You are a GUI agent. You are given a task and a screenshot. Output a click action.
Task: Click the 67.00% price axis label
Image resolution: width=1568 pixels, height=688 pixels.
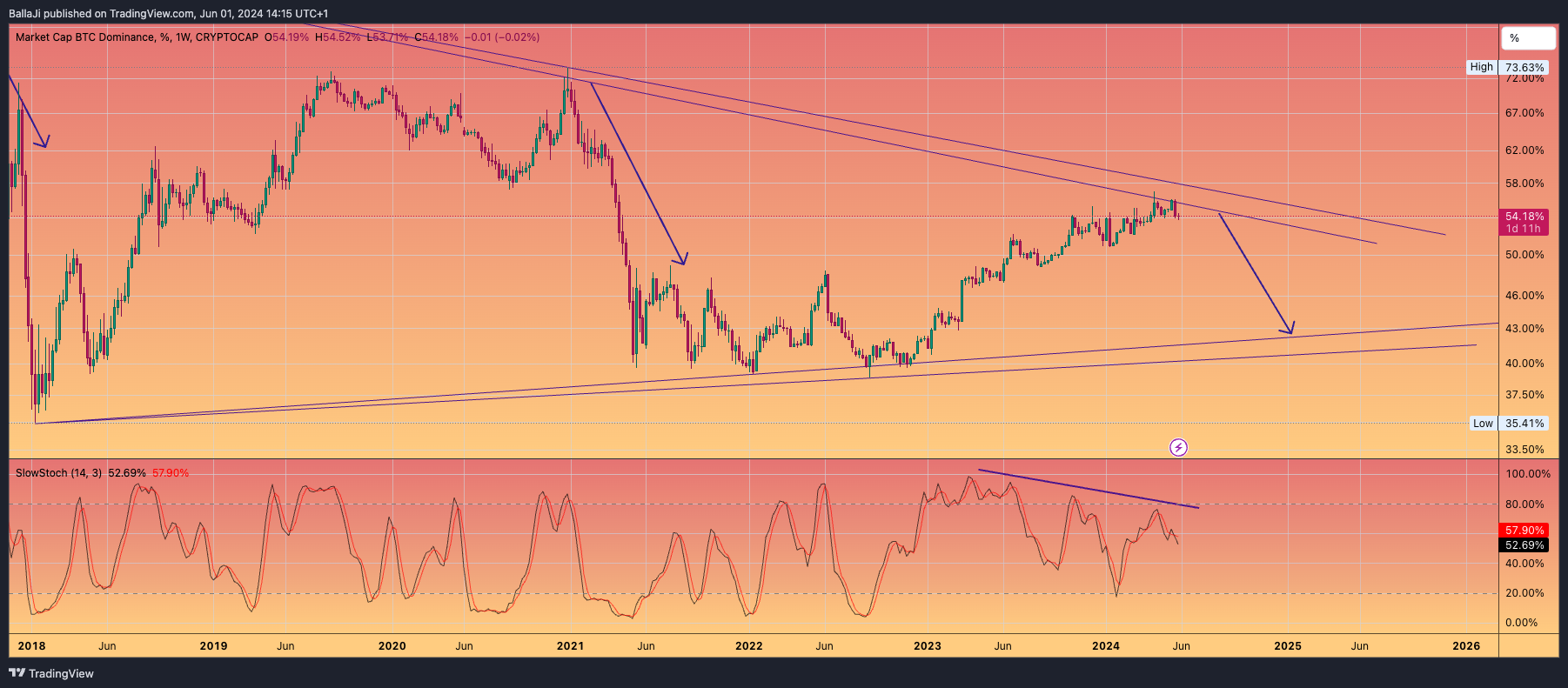tap(1524, 113)
